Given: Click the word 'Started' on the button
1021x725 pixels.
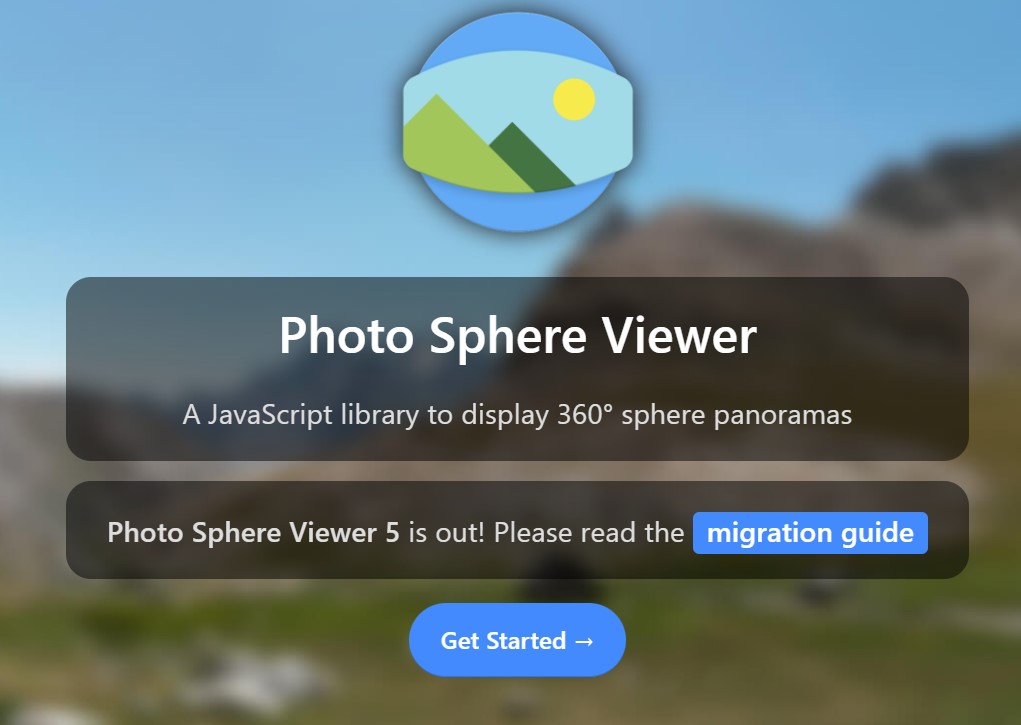Looking at the screenshot, I should [526, 641].
